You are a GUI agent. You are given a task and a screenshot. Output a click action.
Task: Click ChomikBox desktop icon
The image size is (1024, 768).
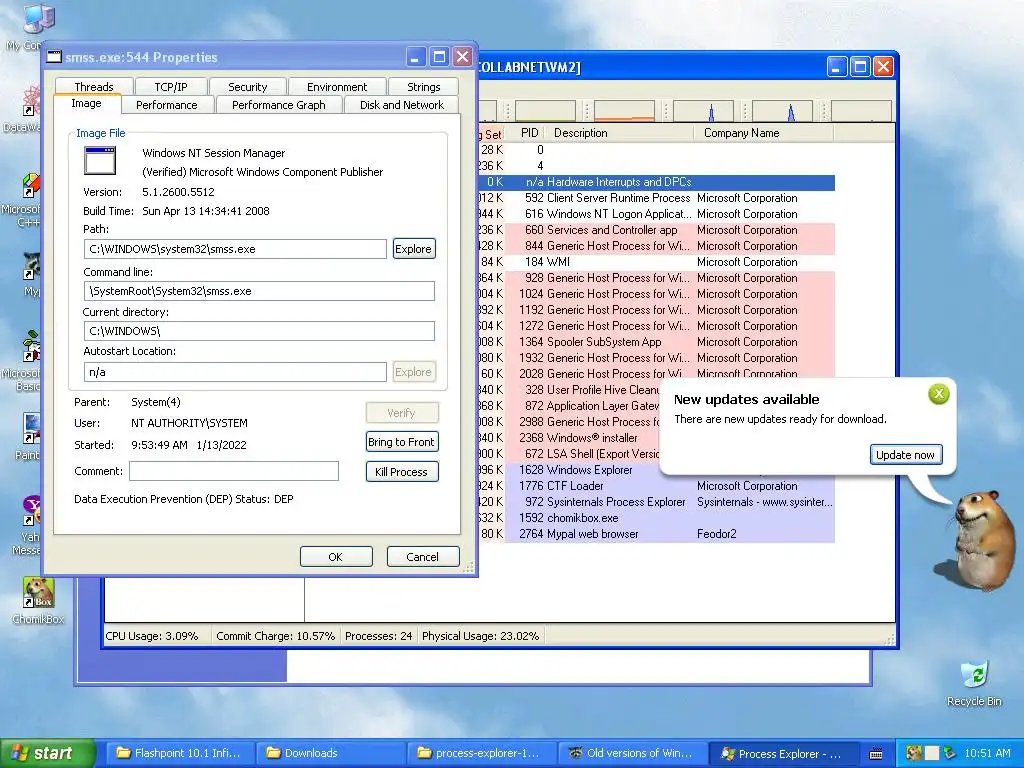(38, 601)
